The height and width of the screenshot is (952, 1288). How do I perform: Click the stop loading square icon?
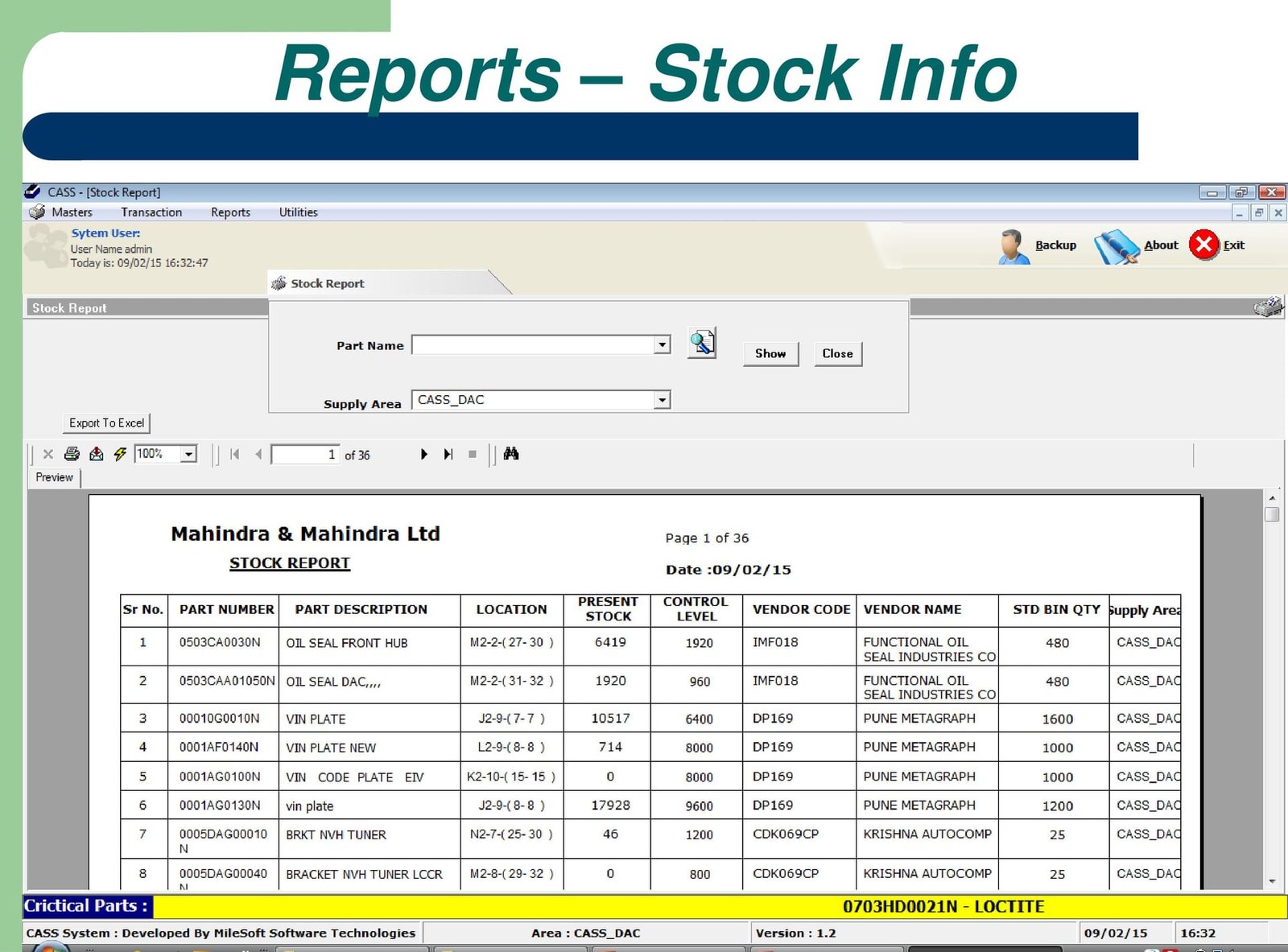pos(473,455)
